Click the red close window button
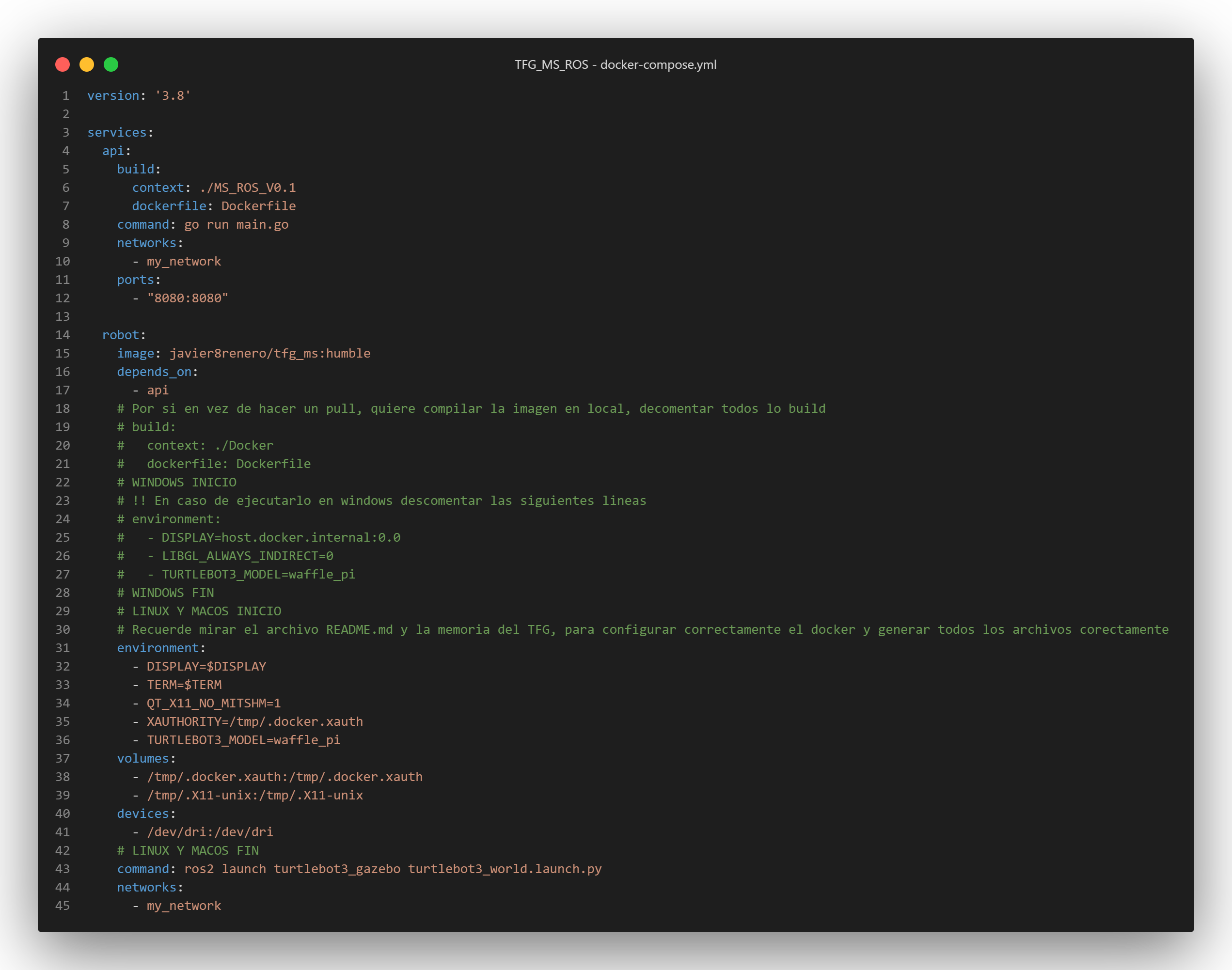1232x970 pixels. click(x=62, y=65)
